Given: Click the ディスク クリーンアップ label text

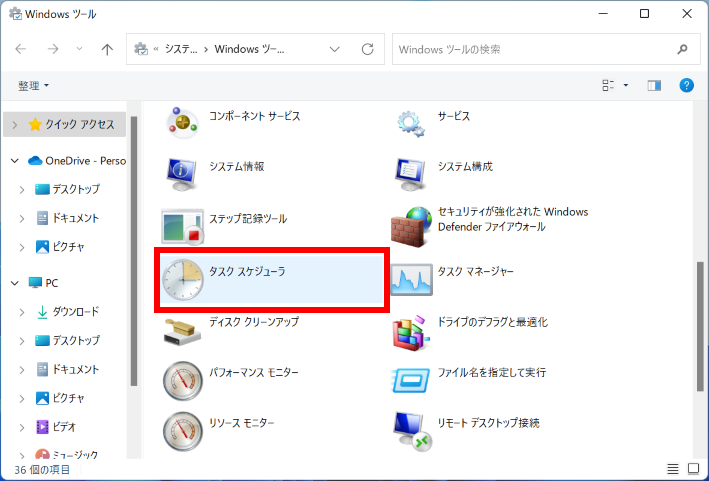Looking at the screenshot, I should click(x=254, y=321).
